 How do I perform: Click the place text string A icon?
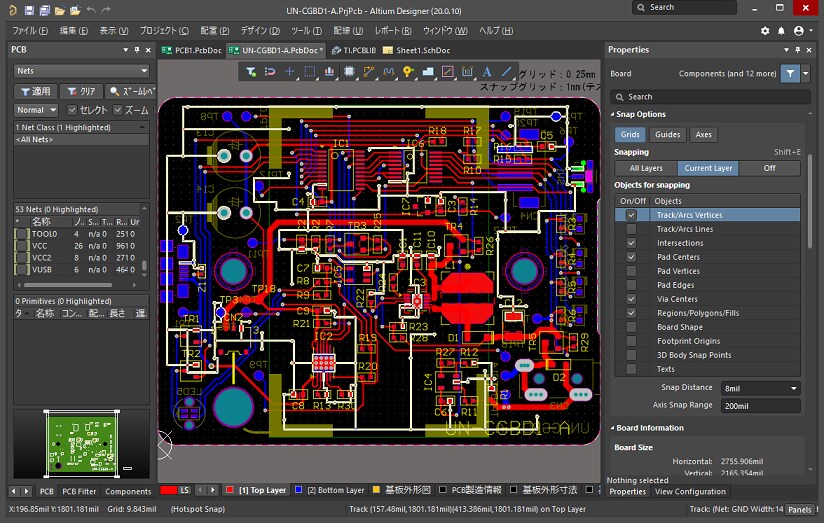487,71
